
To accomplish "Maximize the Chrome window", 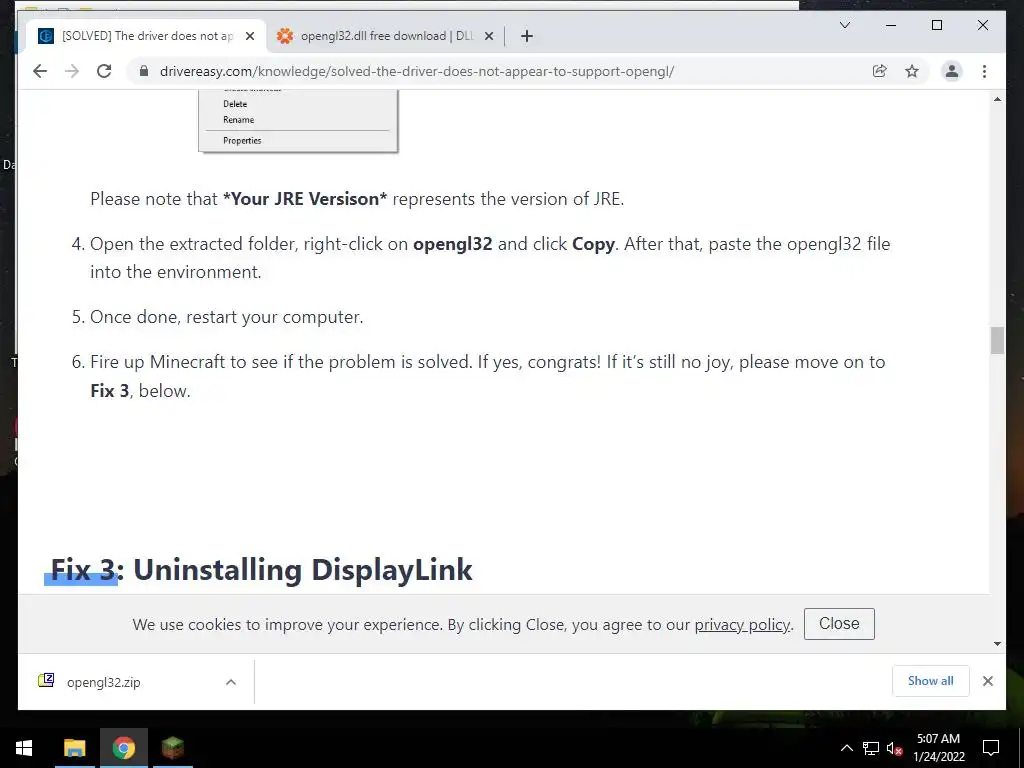I will pos(936,25).
